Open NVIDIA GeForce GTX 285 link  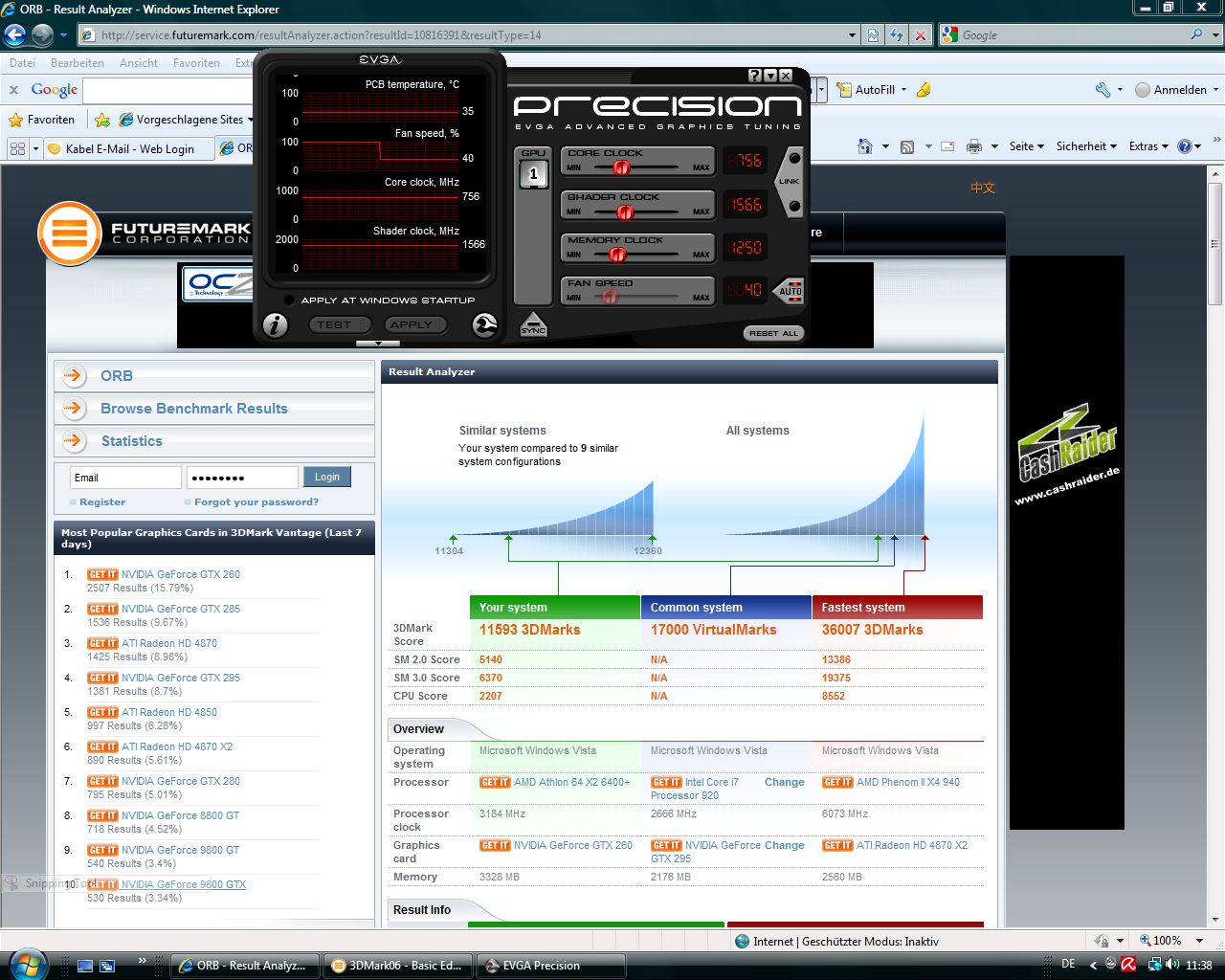point(181,609)
